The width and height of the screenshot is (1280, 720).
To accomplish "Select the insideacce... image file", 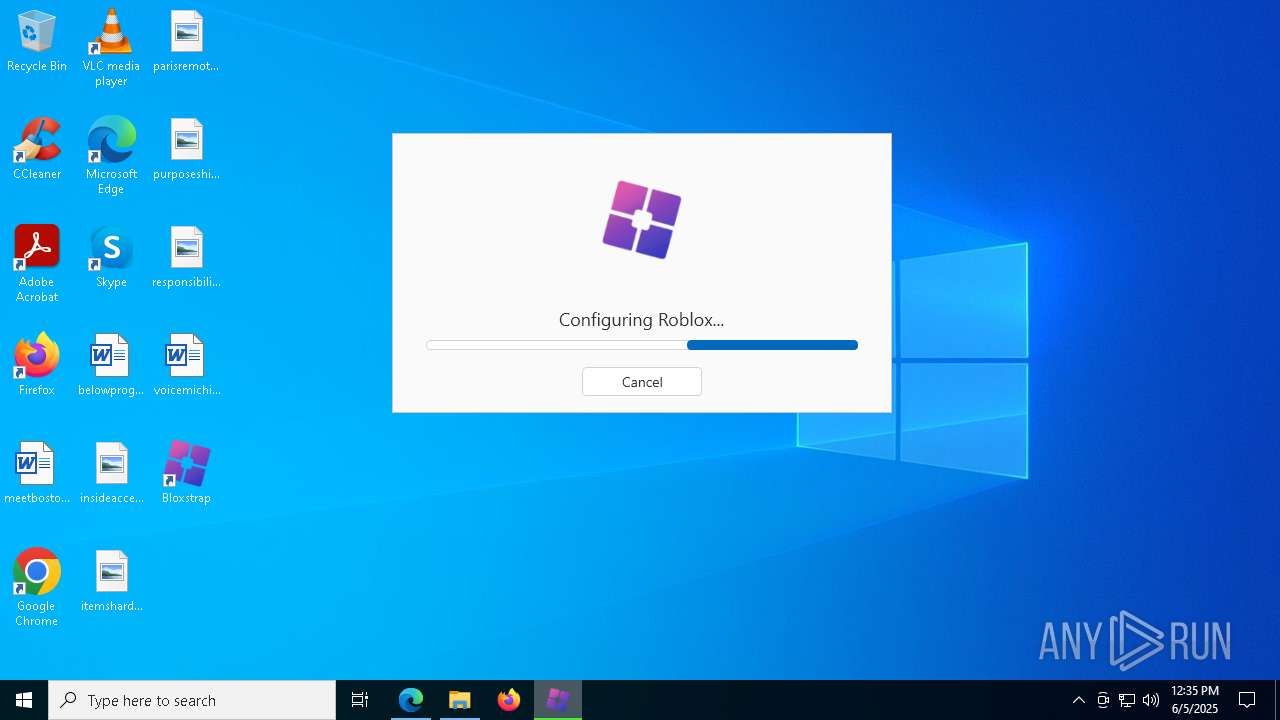I will coord(111,474).
